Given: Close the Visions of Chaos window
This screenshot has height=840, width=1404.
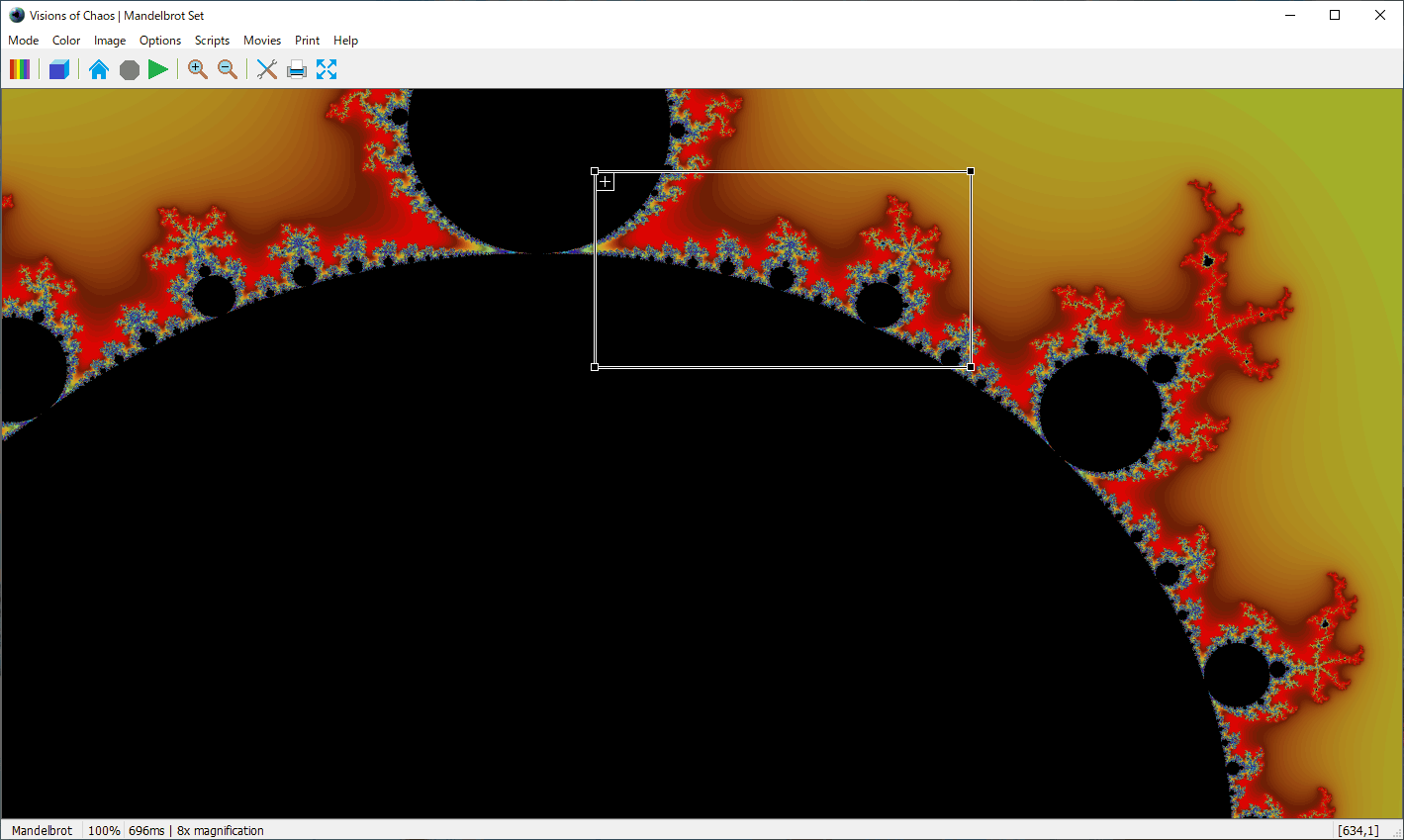Looking at the screenshot, I should click(1380, 15).
